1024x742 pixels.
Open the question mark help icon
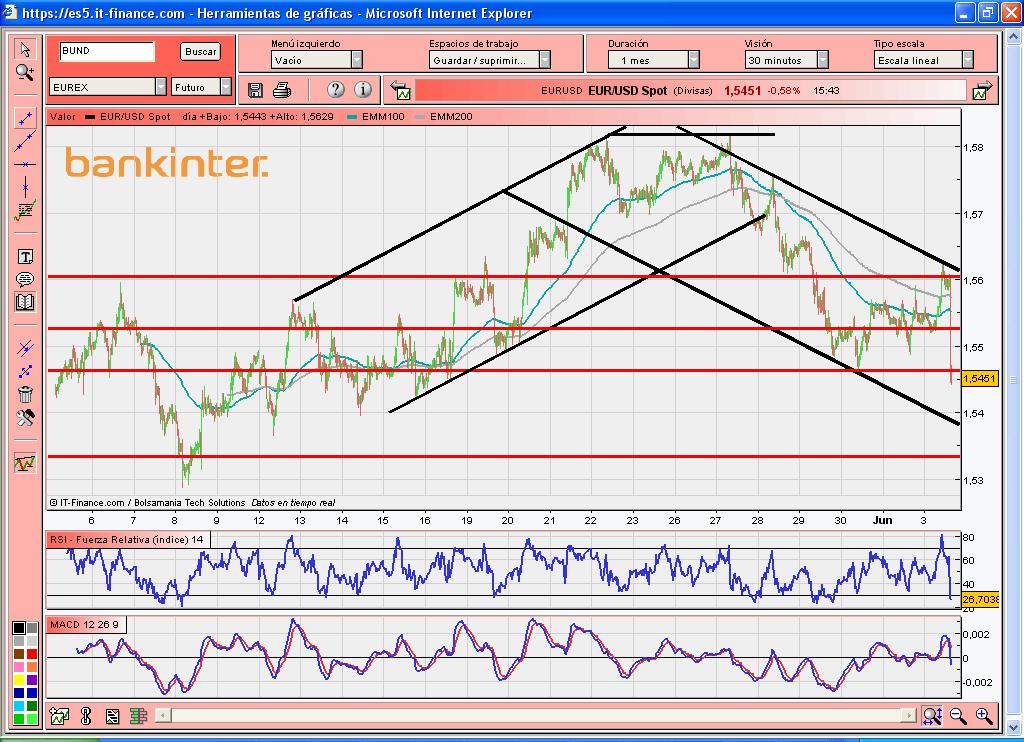(335, 89)
